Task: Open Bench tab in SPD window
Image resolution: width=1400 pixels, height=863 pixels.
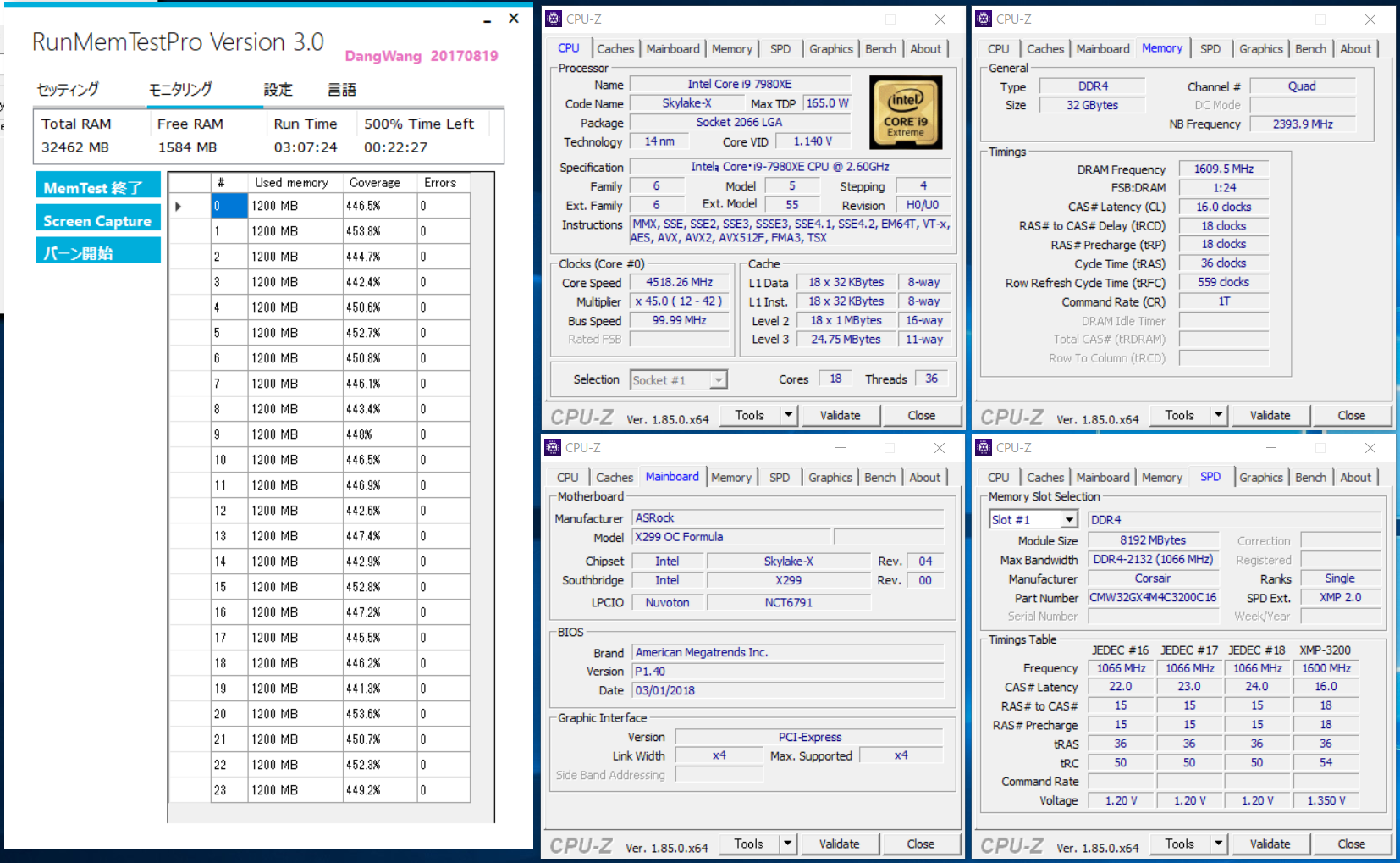Action: [x=1310, y=478]
